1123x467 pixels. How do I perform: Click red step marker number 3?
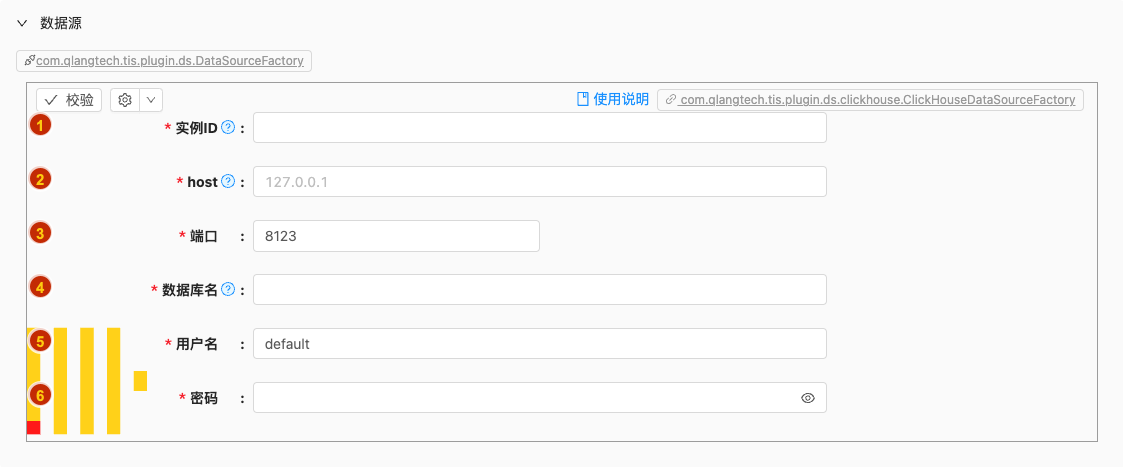(40, 233)
